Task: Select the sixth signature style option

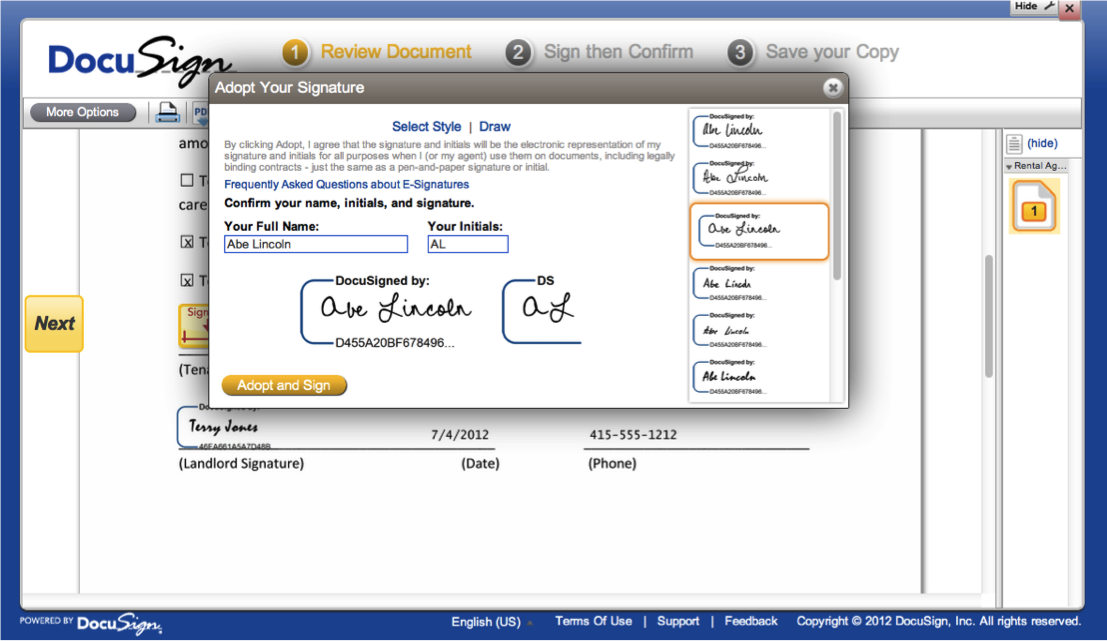Action: tap(731, 378)
